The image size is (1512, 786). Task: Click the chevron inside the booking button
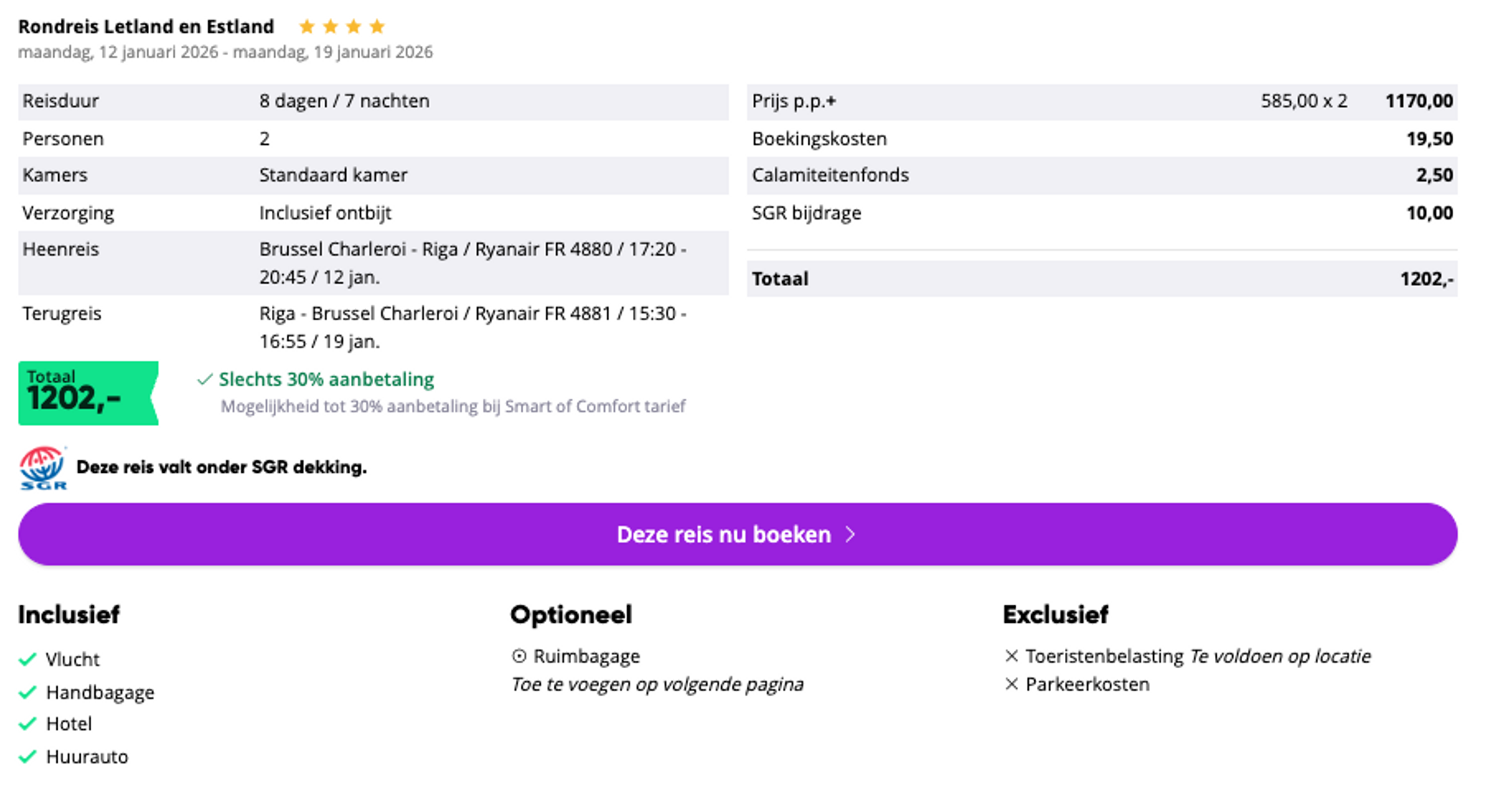click(x=849, y=534)
